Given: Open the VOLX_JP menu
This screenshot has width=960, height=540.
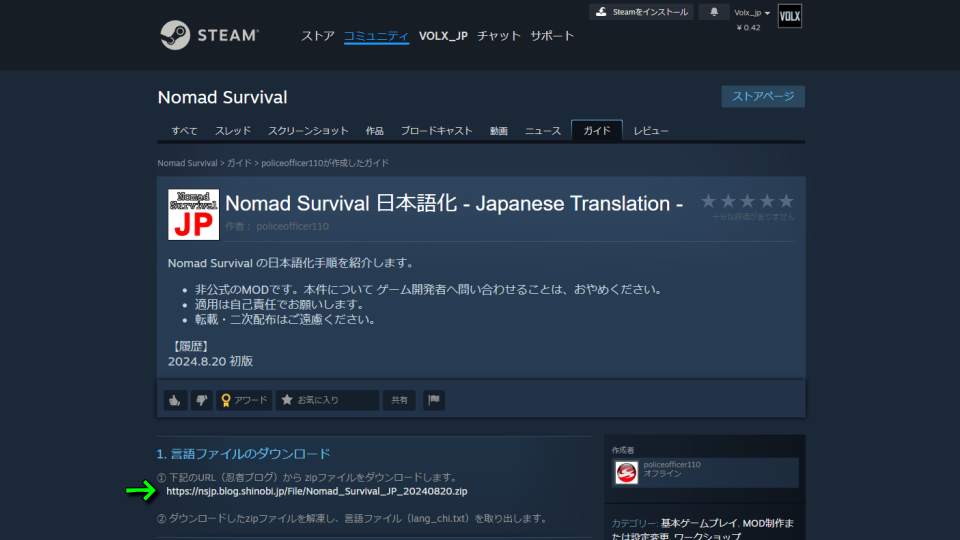Looking at the screenshot, I should tap(443, 36).
